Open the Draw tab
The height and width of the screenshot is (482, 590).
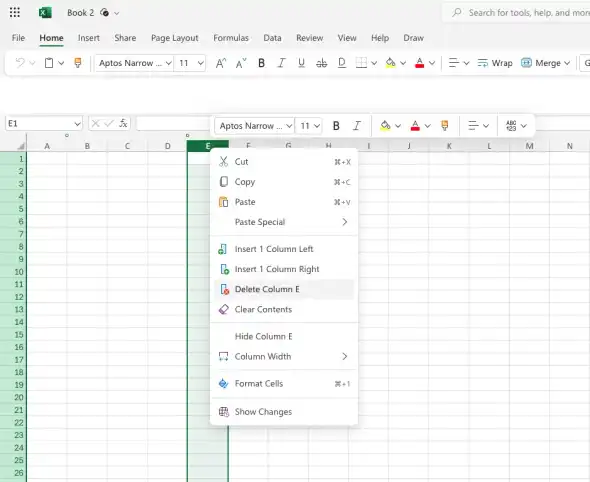414,38
